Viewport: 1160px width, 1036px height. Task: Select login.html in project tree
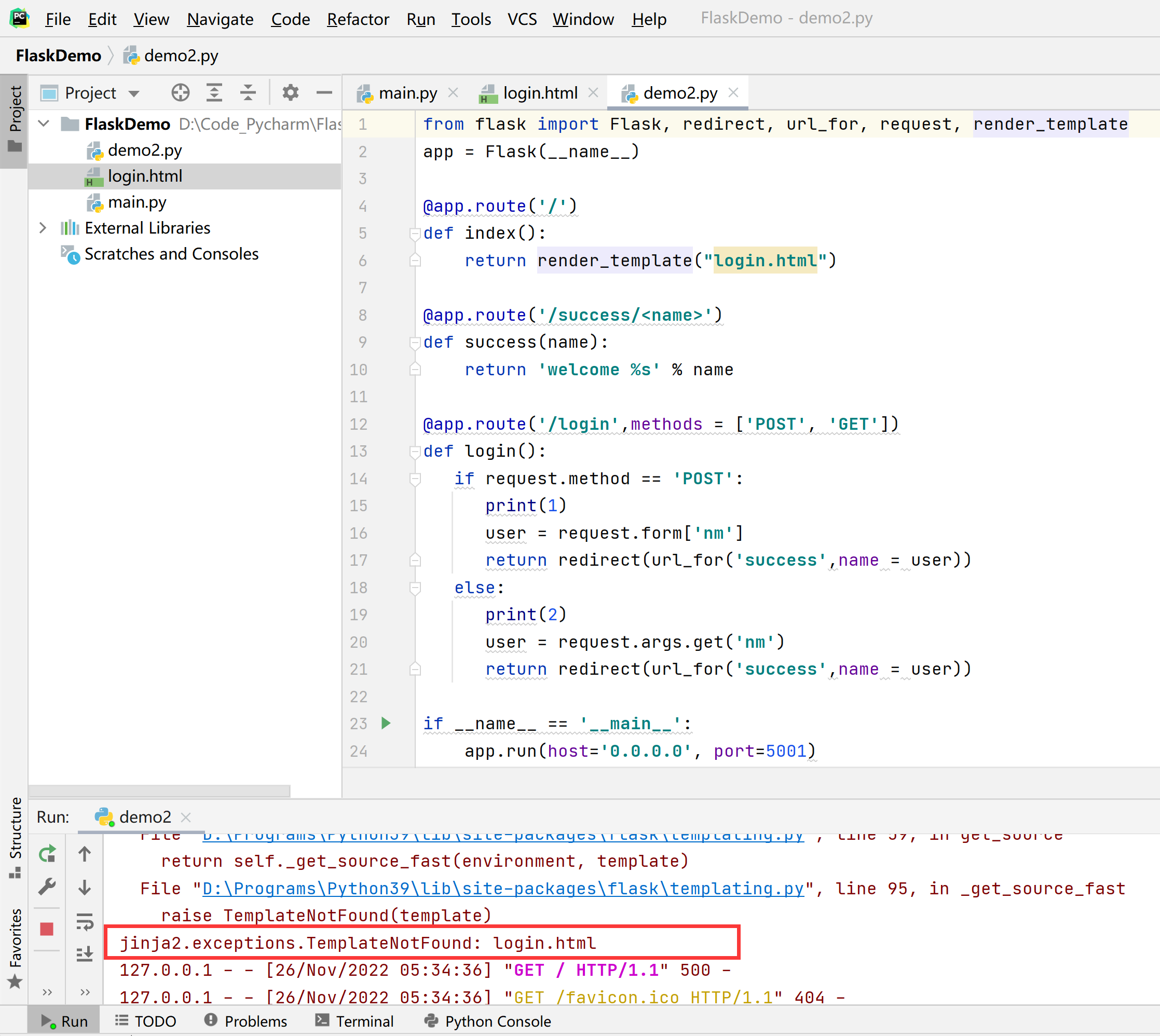[145, 176]
